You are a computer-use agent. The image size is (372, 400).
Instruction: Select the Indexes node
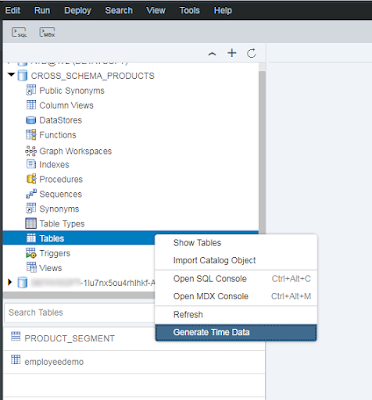click(54, 164)
